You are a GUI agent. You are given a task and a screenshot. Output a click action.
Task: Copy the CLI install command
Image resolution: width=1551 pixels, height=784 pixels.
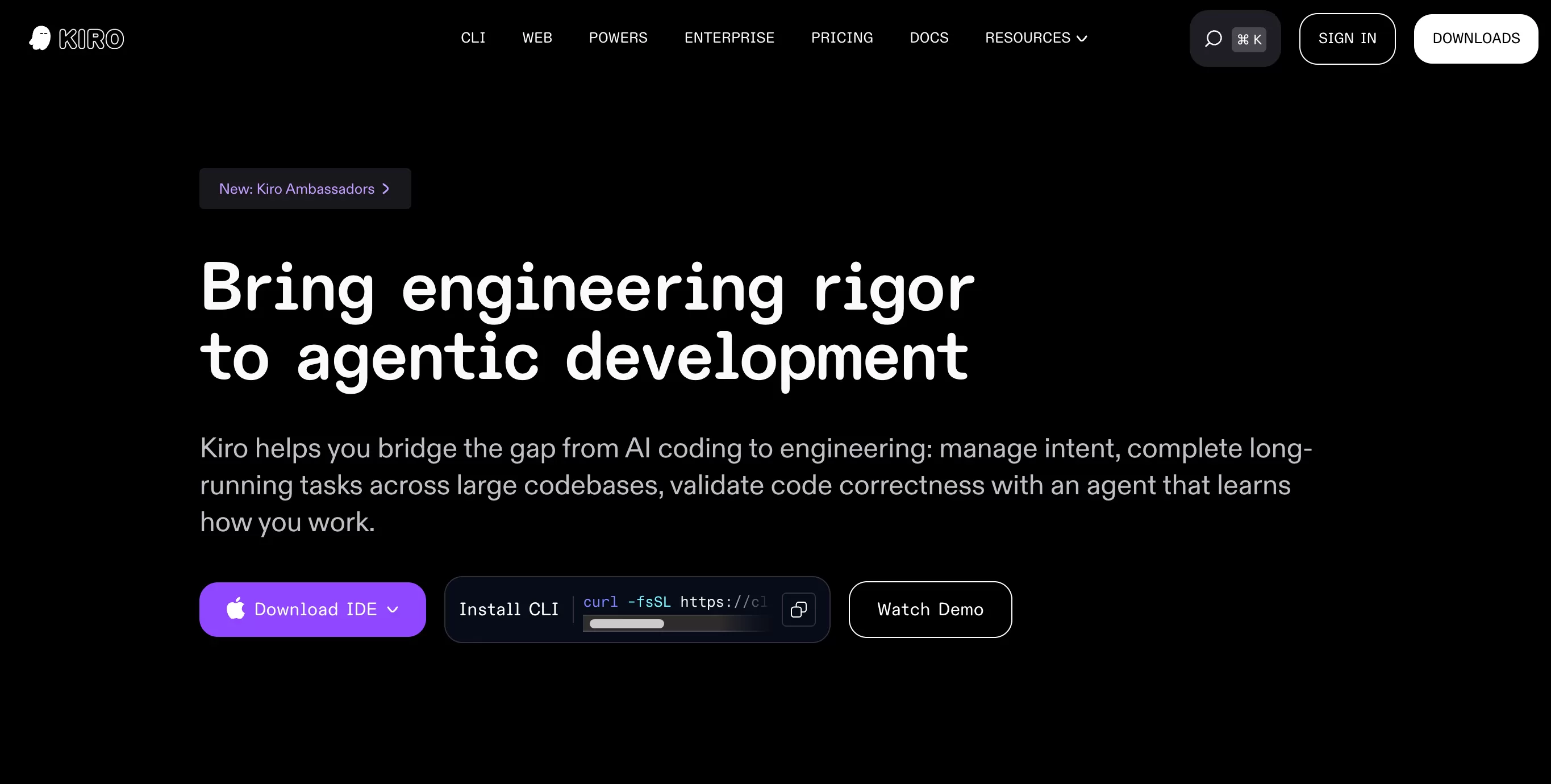pos(798,610)
